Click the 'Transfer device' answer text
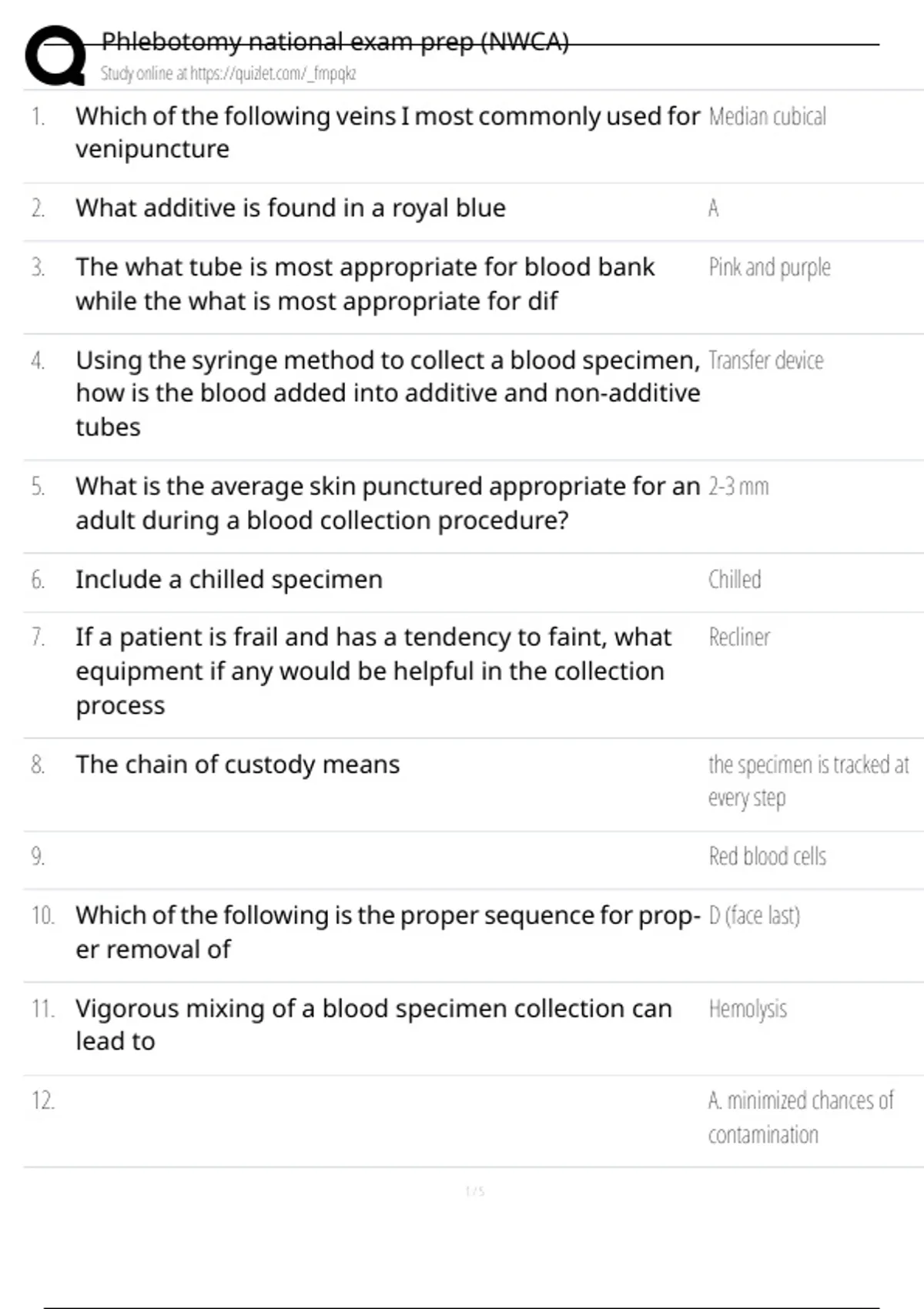Image resolution: width=924 pixels, height=1309 pixels. tap(765, 360)
